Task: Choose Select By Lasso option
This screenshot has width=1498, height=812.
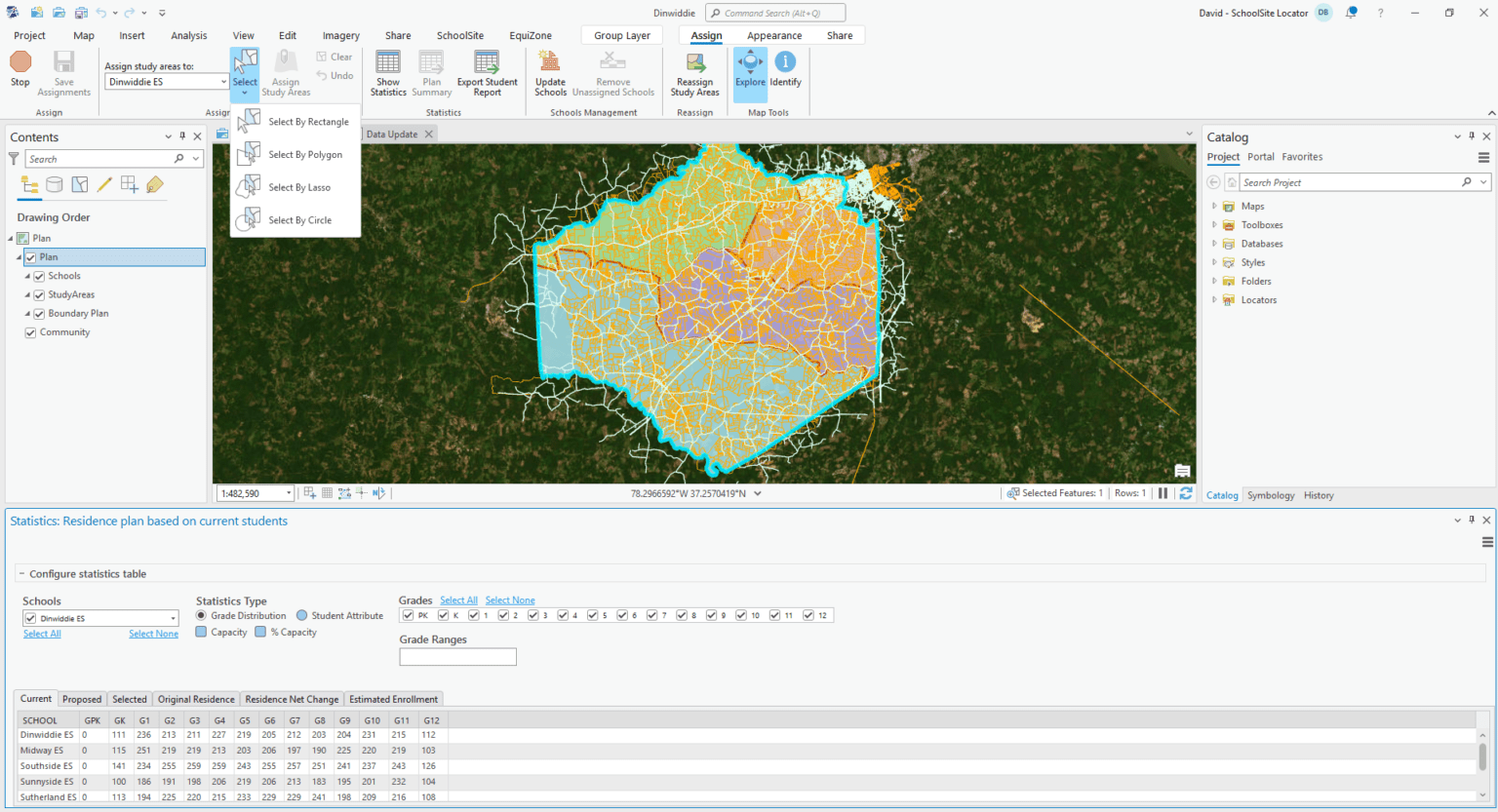Action: [x=299, y=187]
